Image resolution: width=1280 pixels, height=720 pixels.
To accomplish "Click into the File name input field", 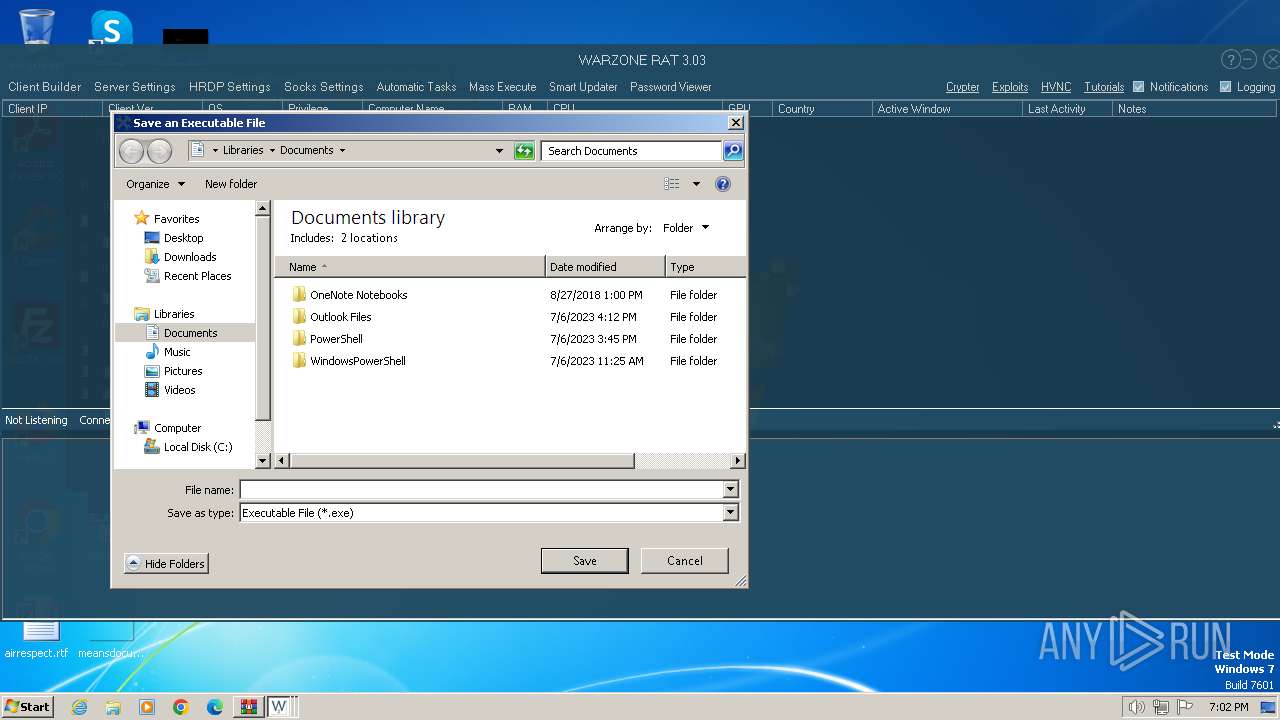I will coord(481,490).
